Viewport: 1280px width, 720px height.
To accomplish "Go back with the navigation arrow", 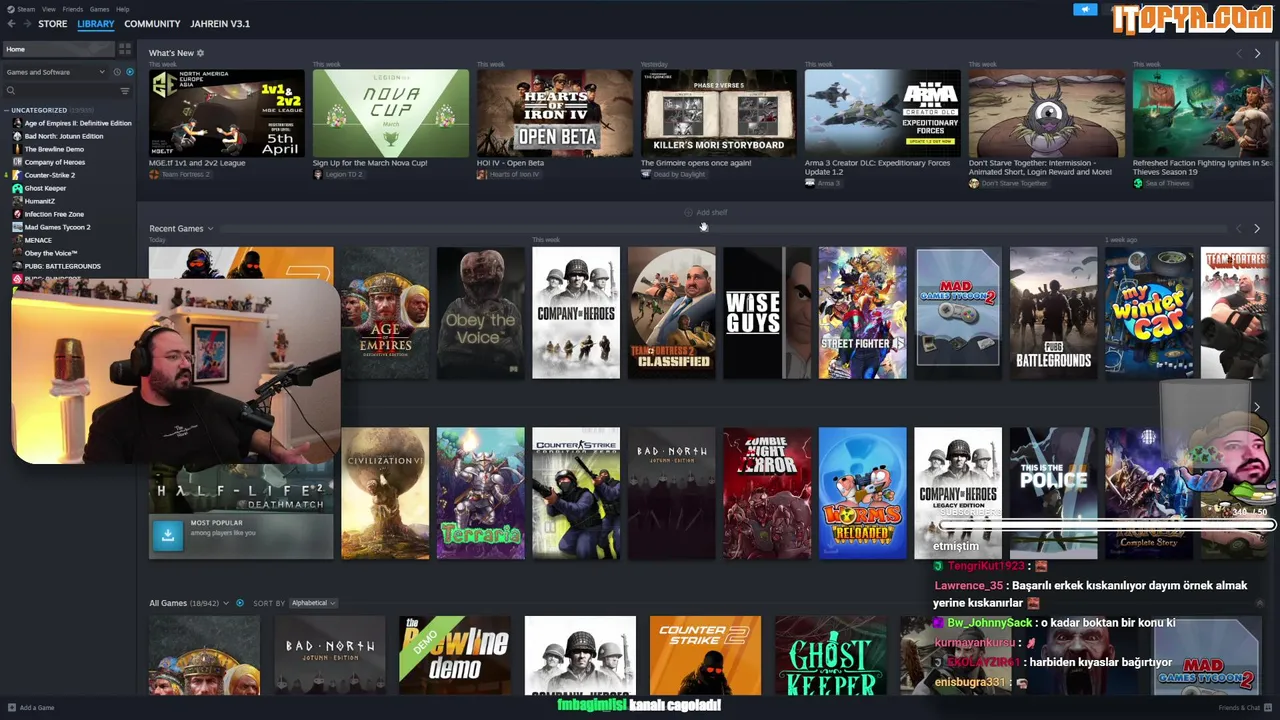I will tap(11, 24).
